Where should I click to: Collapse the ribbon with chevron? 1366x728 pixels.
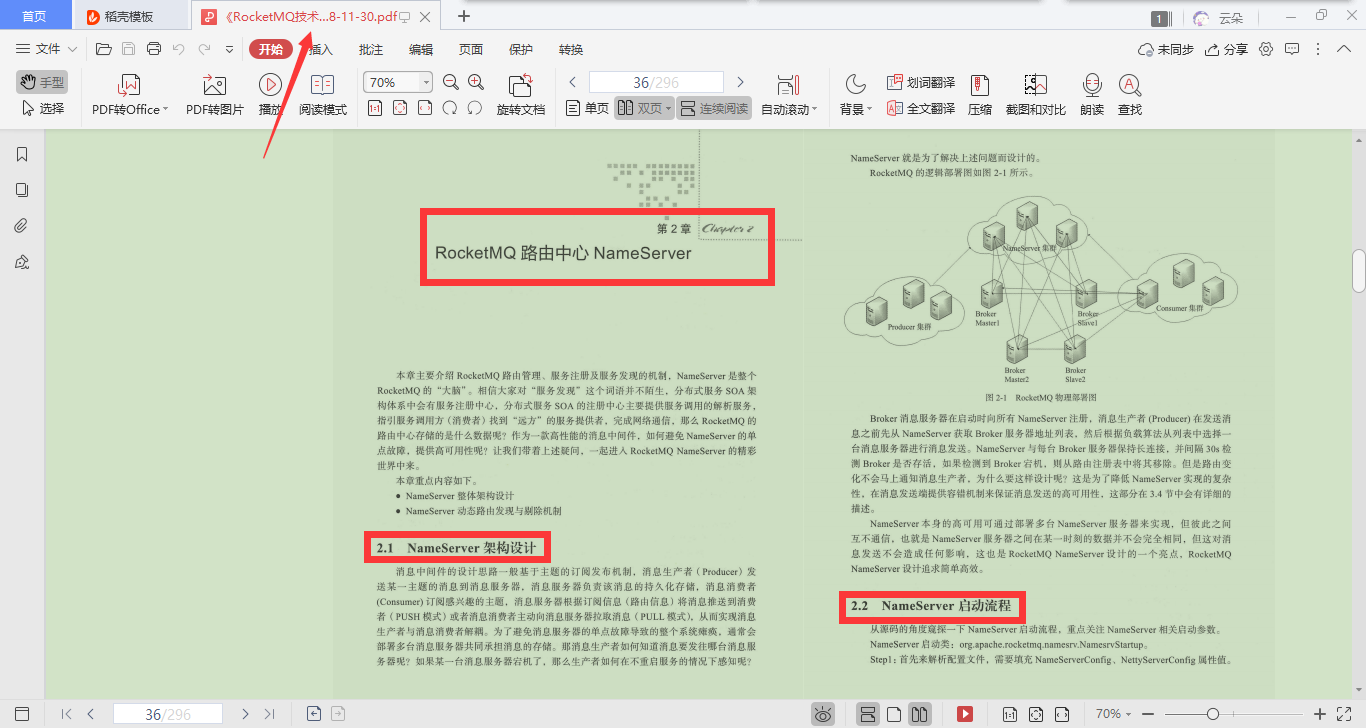pos(1344,49)
